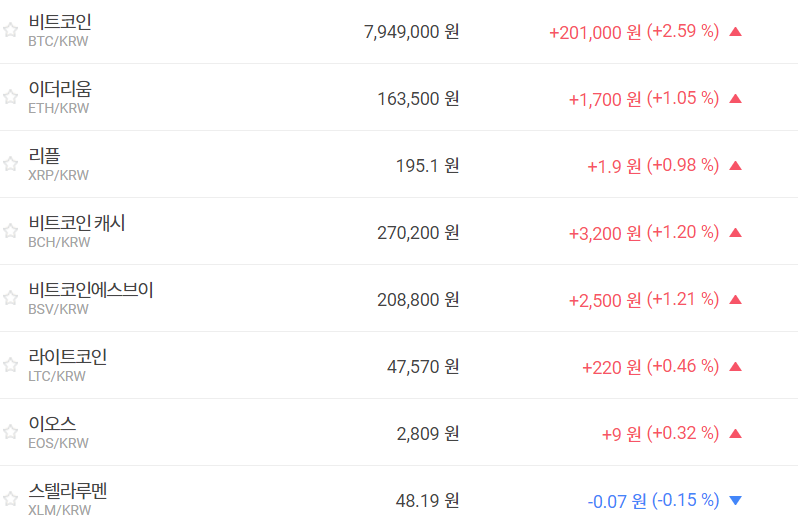Click the 비트코인 캐시 name
Viewport: 798px width, 527px height.
pyautogui.click(x=77, y=223)
